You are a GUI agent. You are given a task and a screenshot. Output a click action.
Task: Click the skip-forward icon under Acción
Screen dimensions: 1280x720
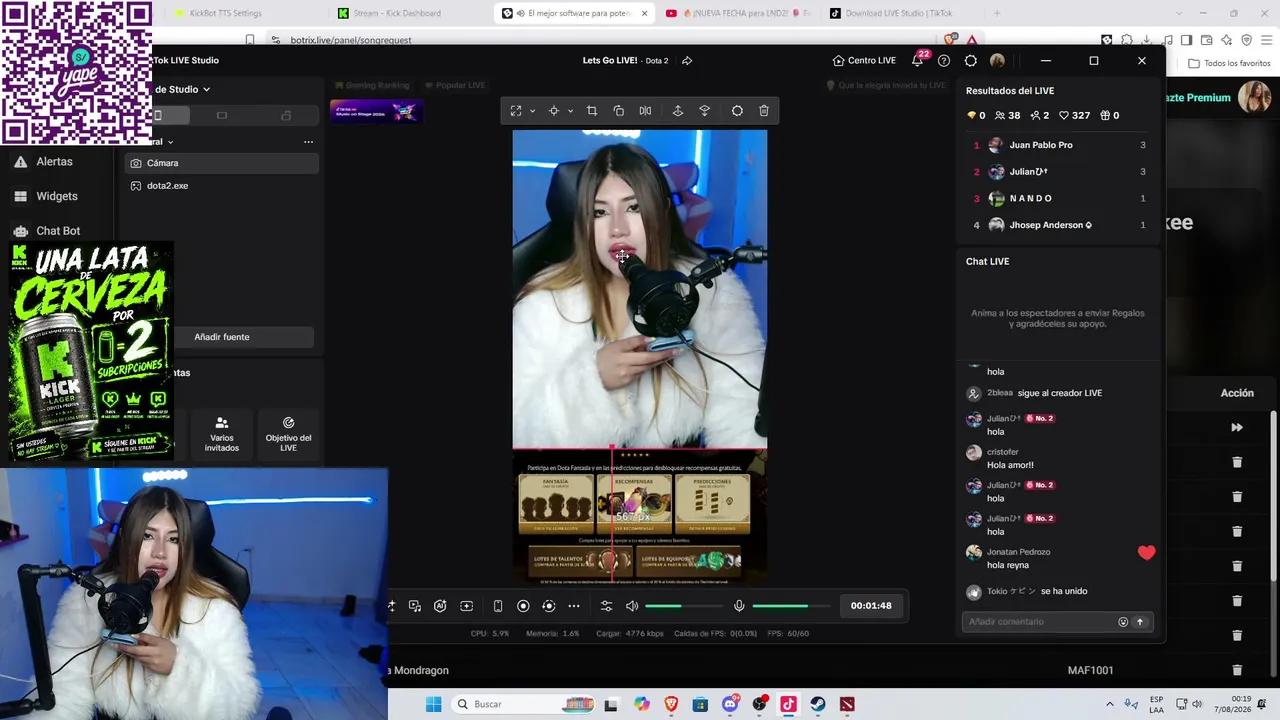(1237, 428)
